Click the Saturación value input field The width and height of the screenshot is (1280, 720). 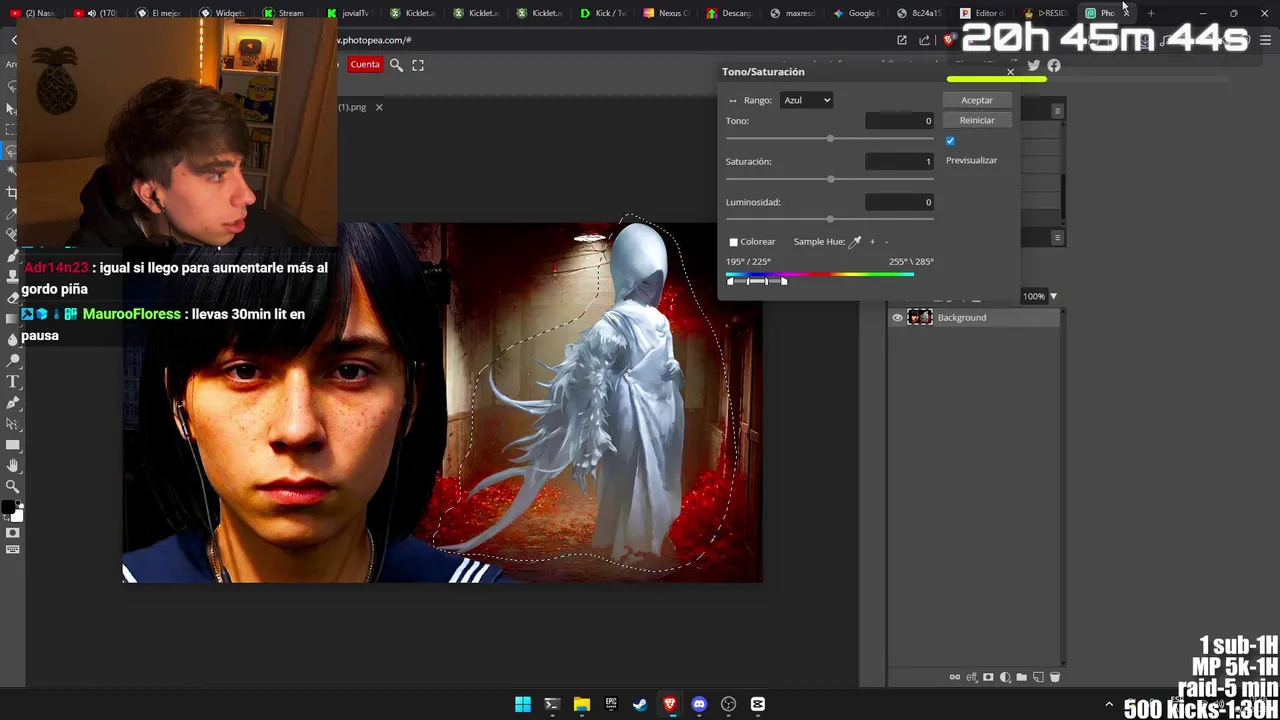899,161
